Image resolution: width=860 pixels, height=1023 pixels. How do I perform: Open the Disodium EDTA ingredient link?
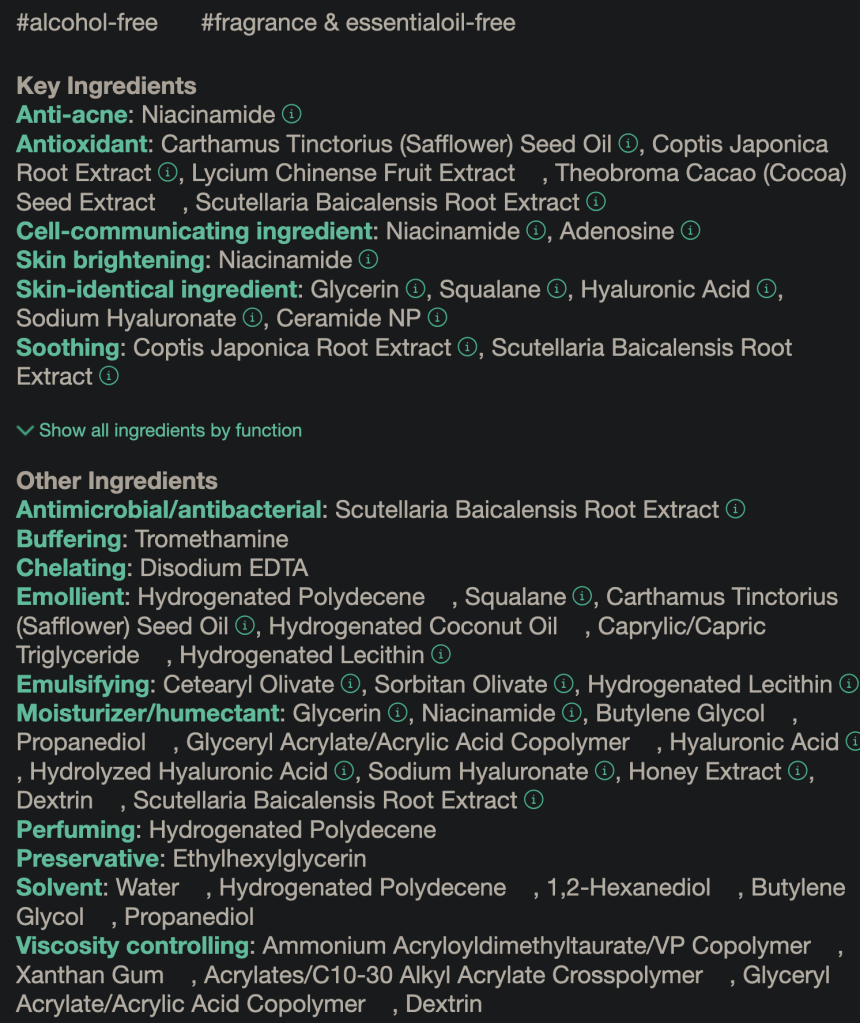[x=224, y=567]
